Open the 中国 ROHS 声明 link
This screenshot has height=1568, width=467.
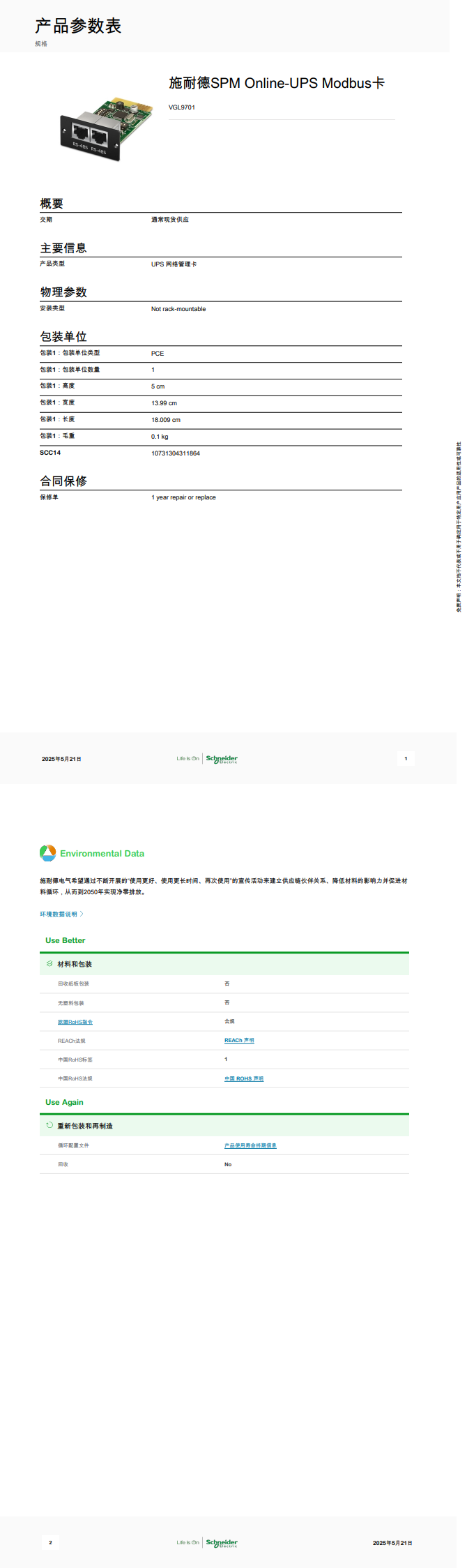[244, 1078]
